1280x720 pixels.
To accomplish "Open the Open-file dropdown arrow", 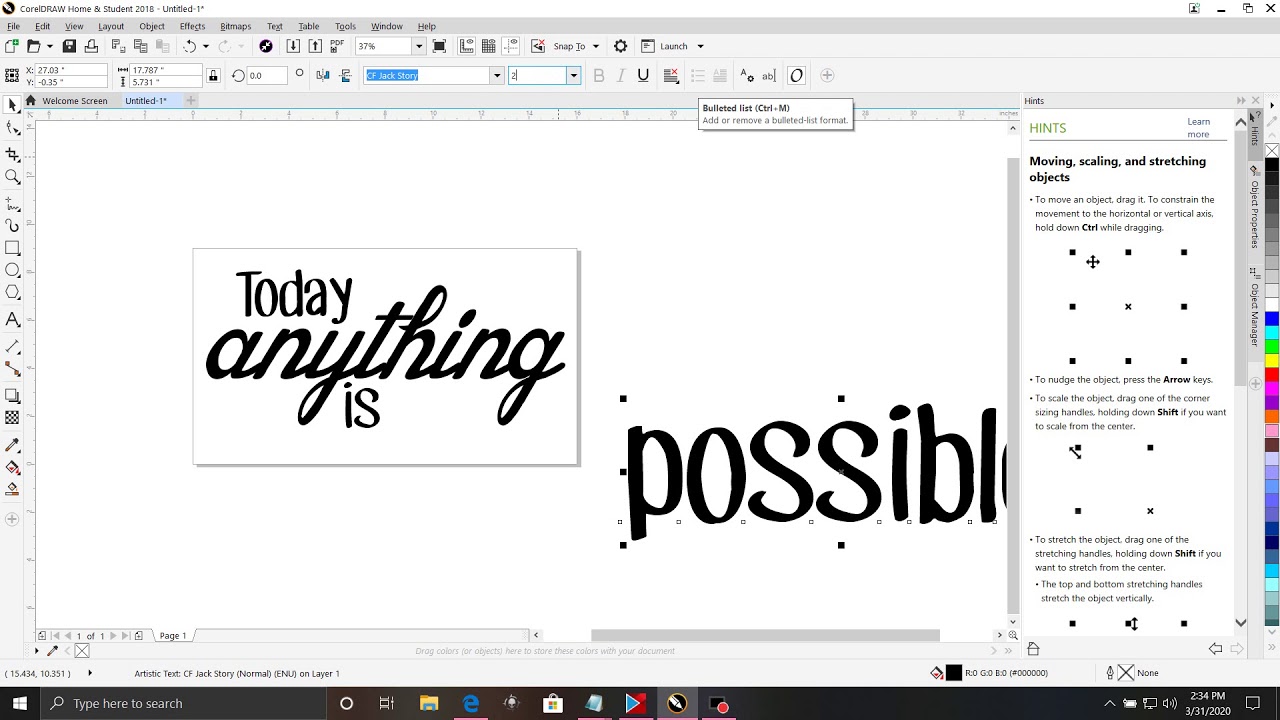I will click(x=49, y=46).
